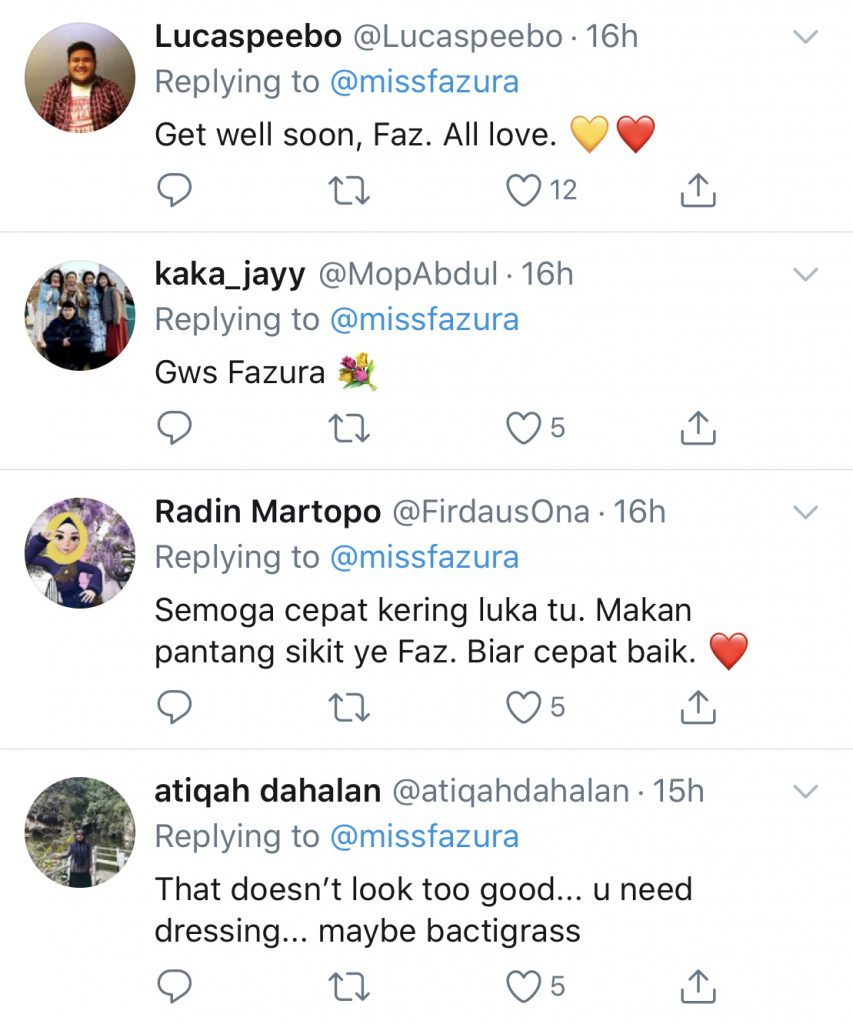The width and height of the screenshot is (853, 1024).
Task: Reply to atiqah dahalan's tweet
Action: pos(175,986)
